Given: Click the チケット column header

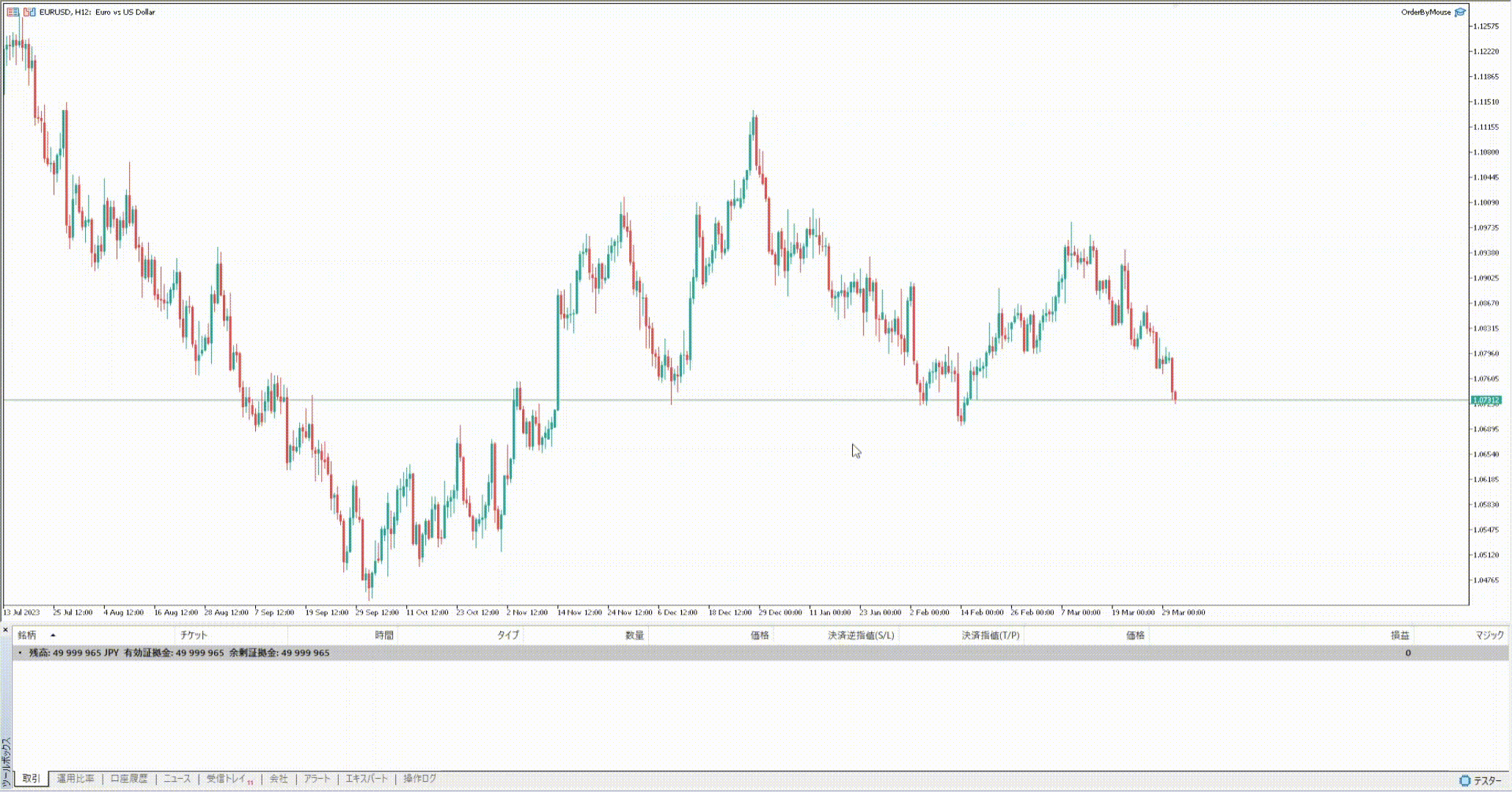Looking at the screenshot, I should [194, 635].
